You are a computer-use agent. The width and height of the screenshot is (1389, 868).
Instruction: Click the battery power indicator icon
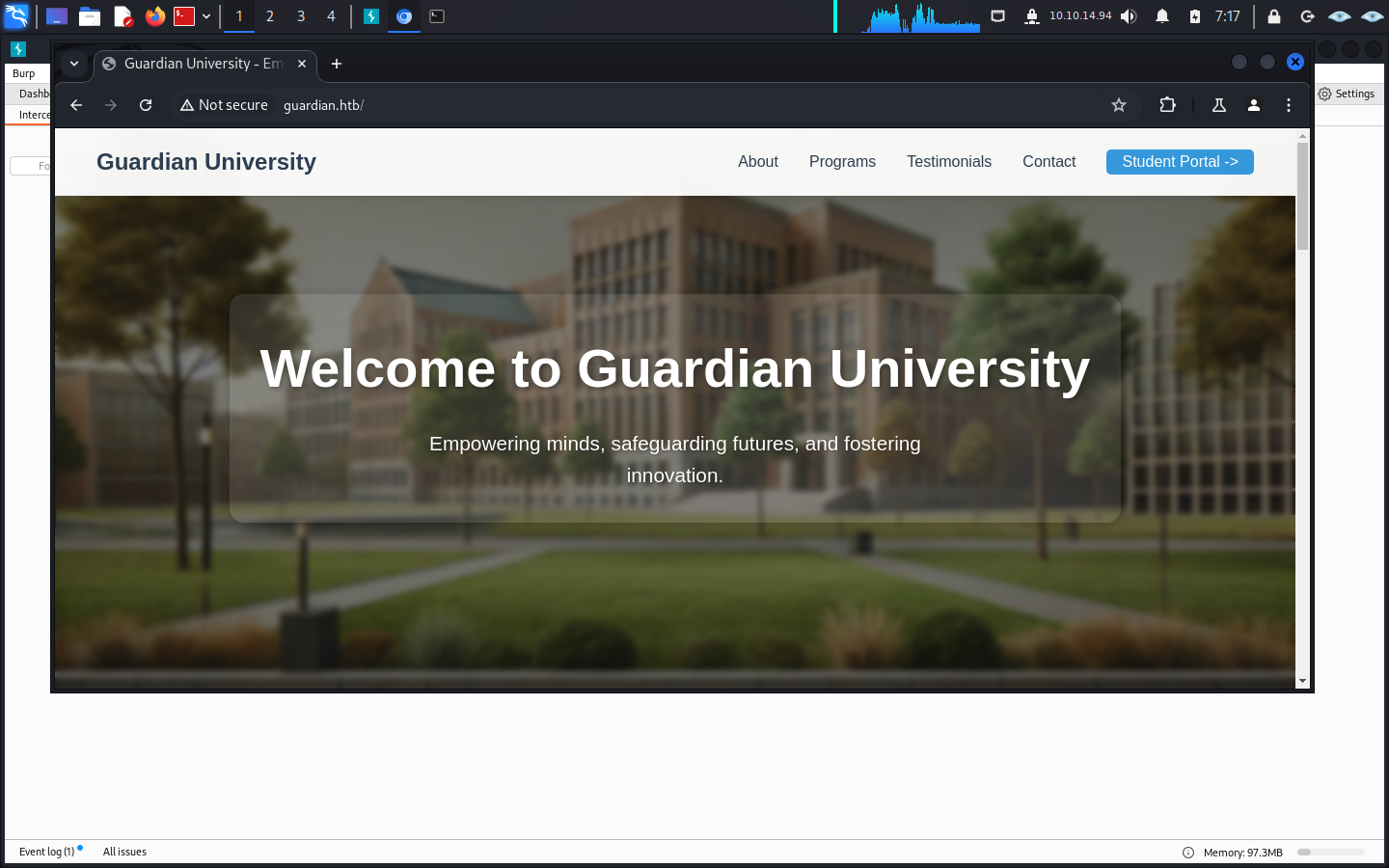click(1195, 16)
